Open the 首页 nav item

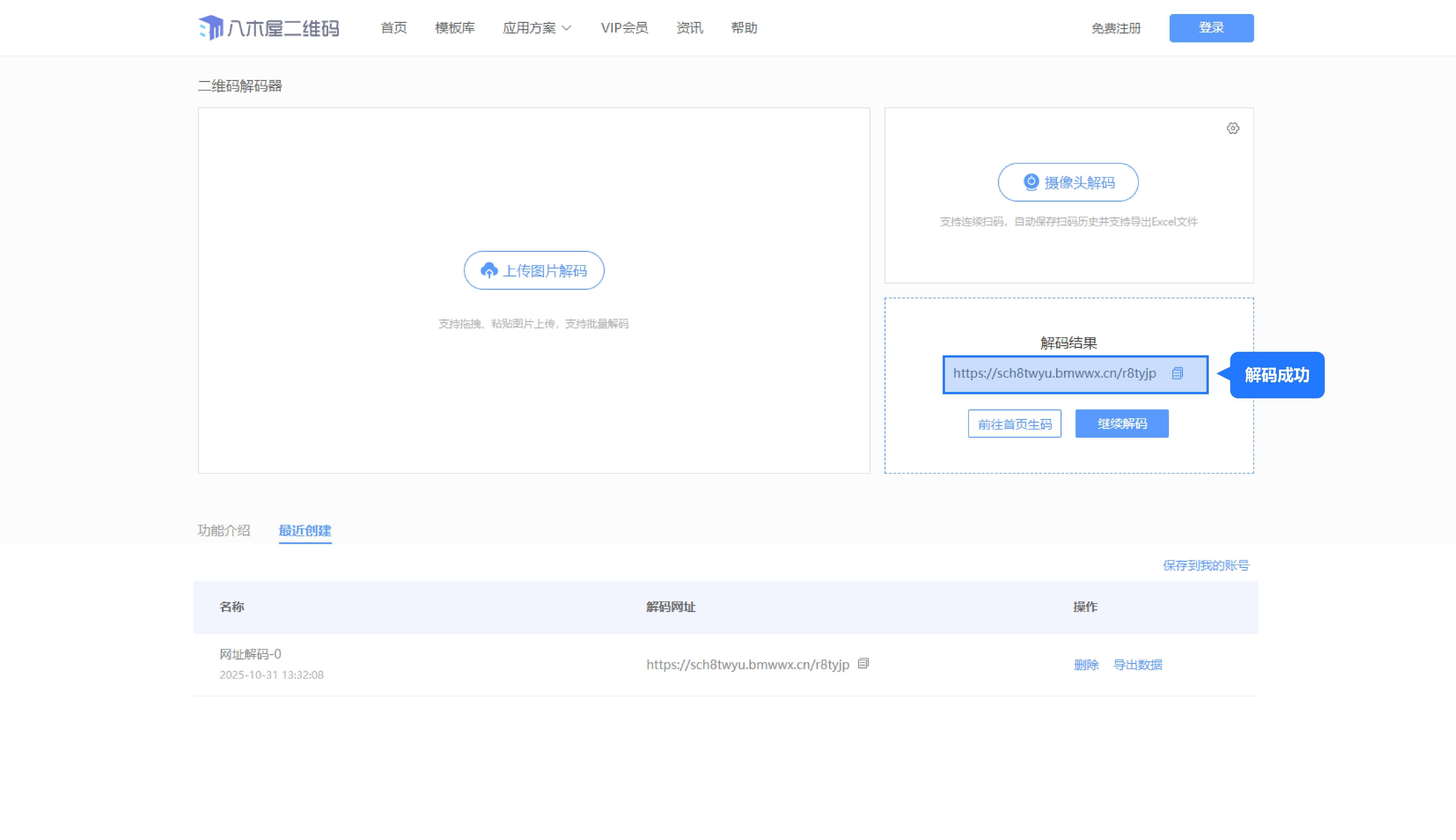pos(394,28)
